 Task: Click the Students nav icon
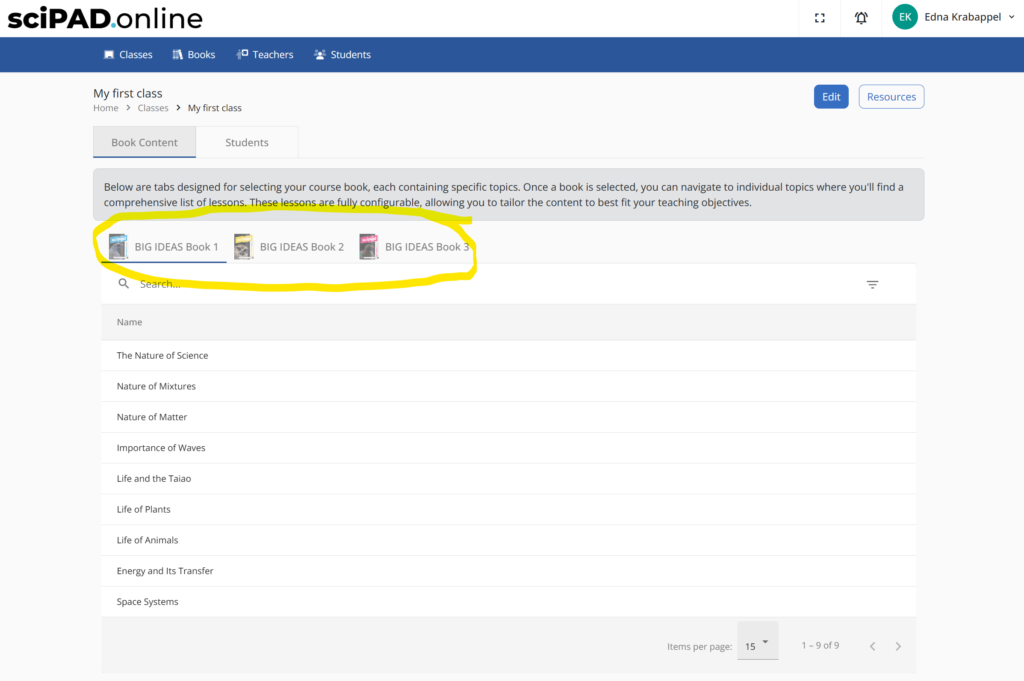[319, 55]
